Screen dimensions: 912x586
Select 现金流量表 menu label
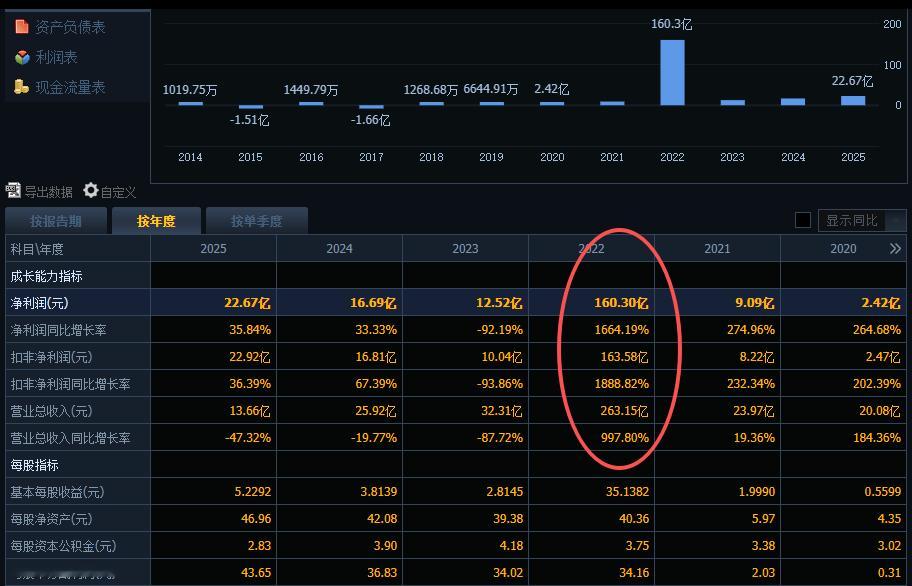click(70, 87)
